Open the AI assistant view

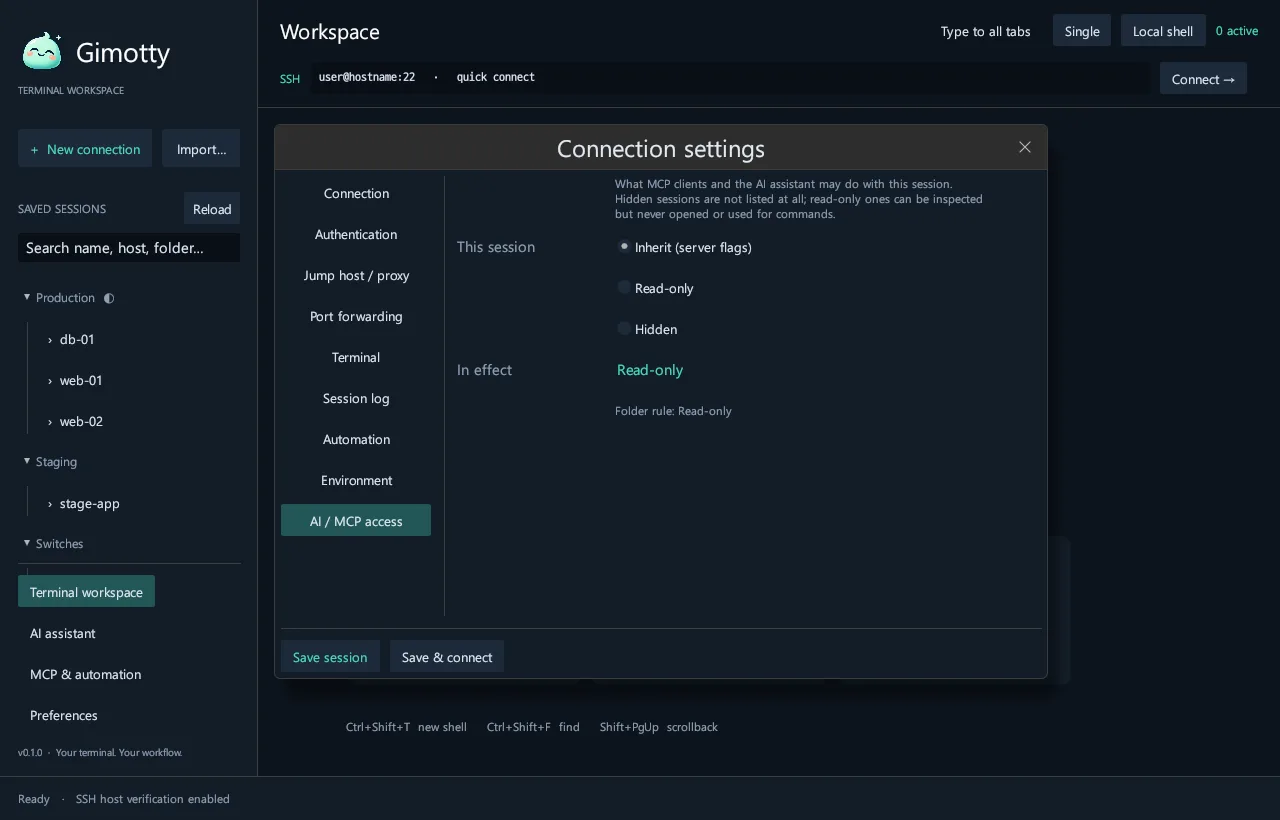coord(63,633)
